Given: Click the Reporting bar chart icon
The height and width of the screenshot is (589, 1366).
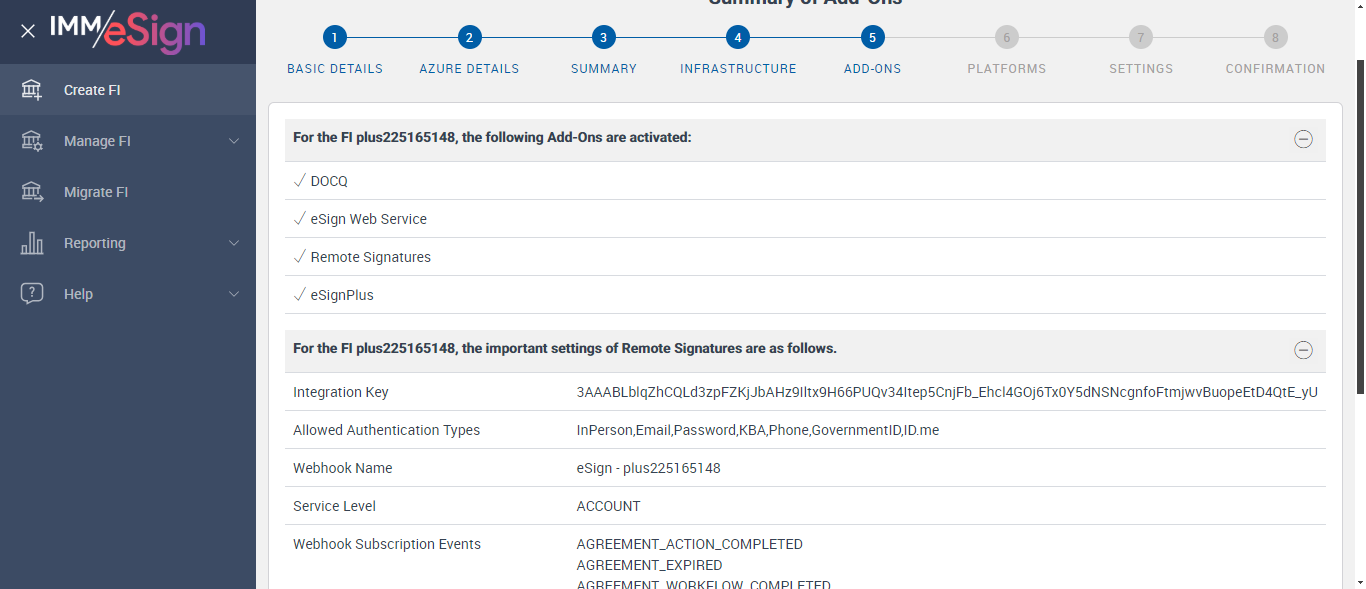Looking at the screenshot, I should pos(32,243).
